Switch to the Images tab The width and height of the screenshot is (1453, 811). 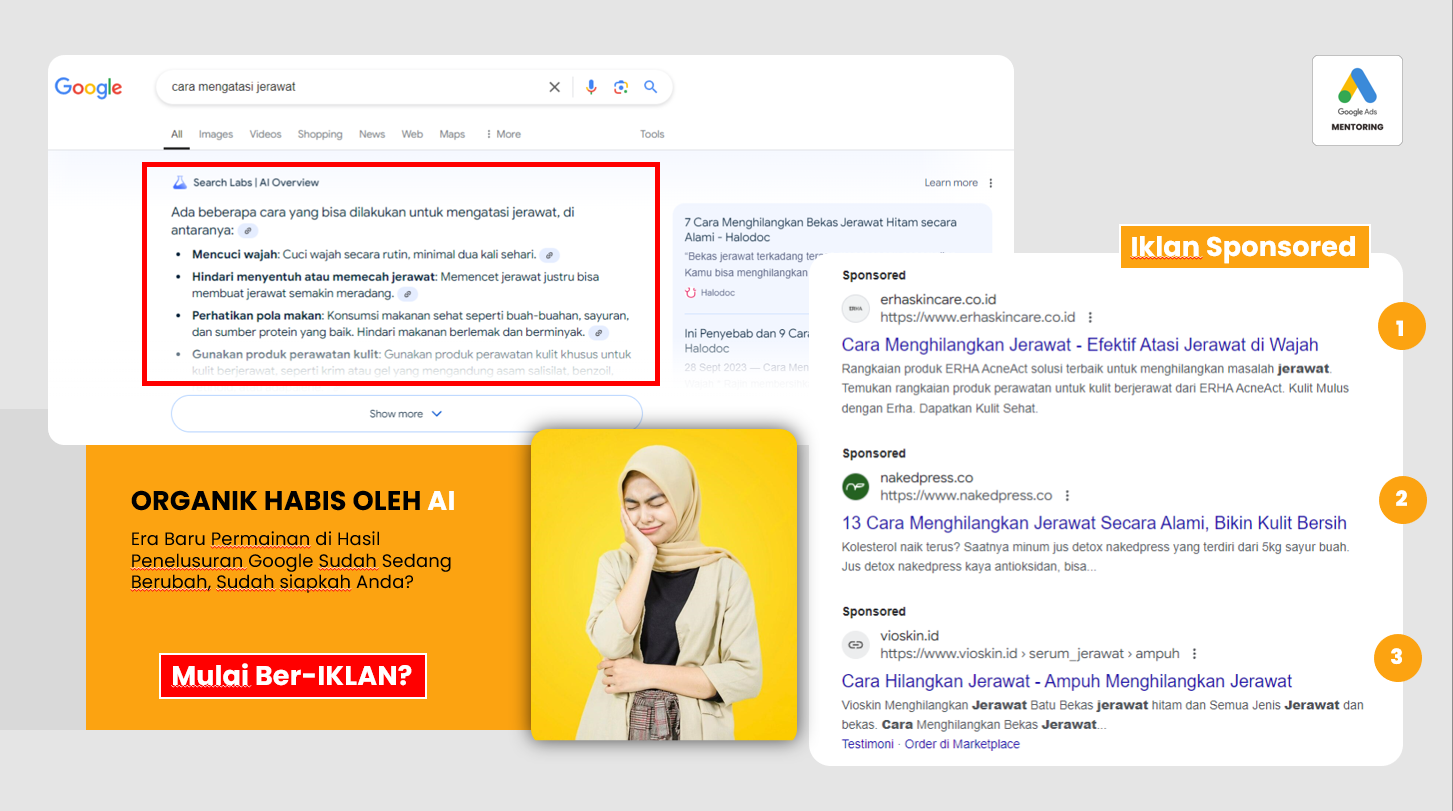[215, 134]
